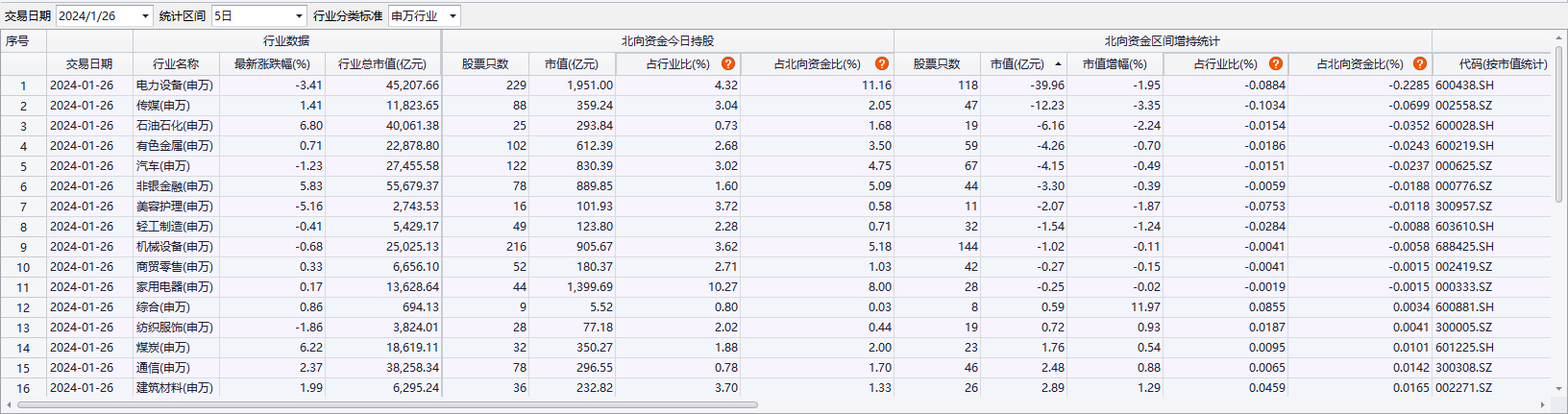This screenshot has height=414, width=1568.
Task: Sort by 最新涨跌幅(%) column header
Action: tap(272, 64)
